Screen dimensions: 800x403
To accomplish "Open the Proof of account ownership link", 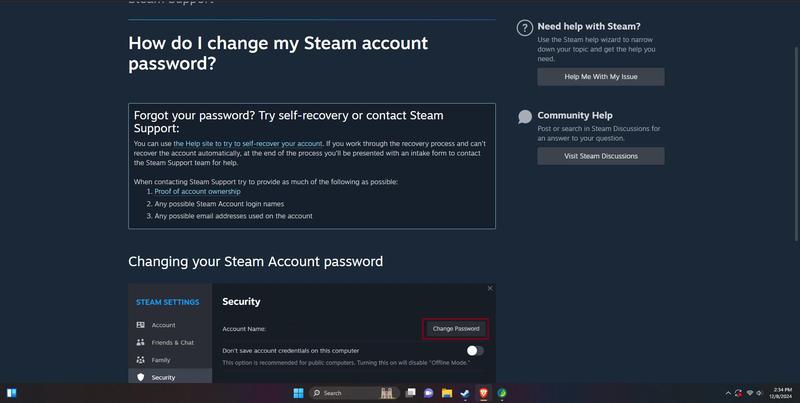I will (197, 191).
